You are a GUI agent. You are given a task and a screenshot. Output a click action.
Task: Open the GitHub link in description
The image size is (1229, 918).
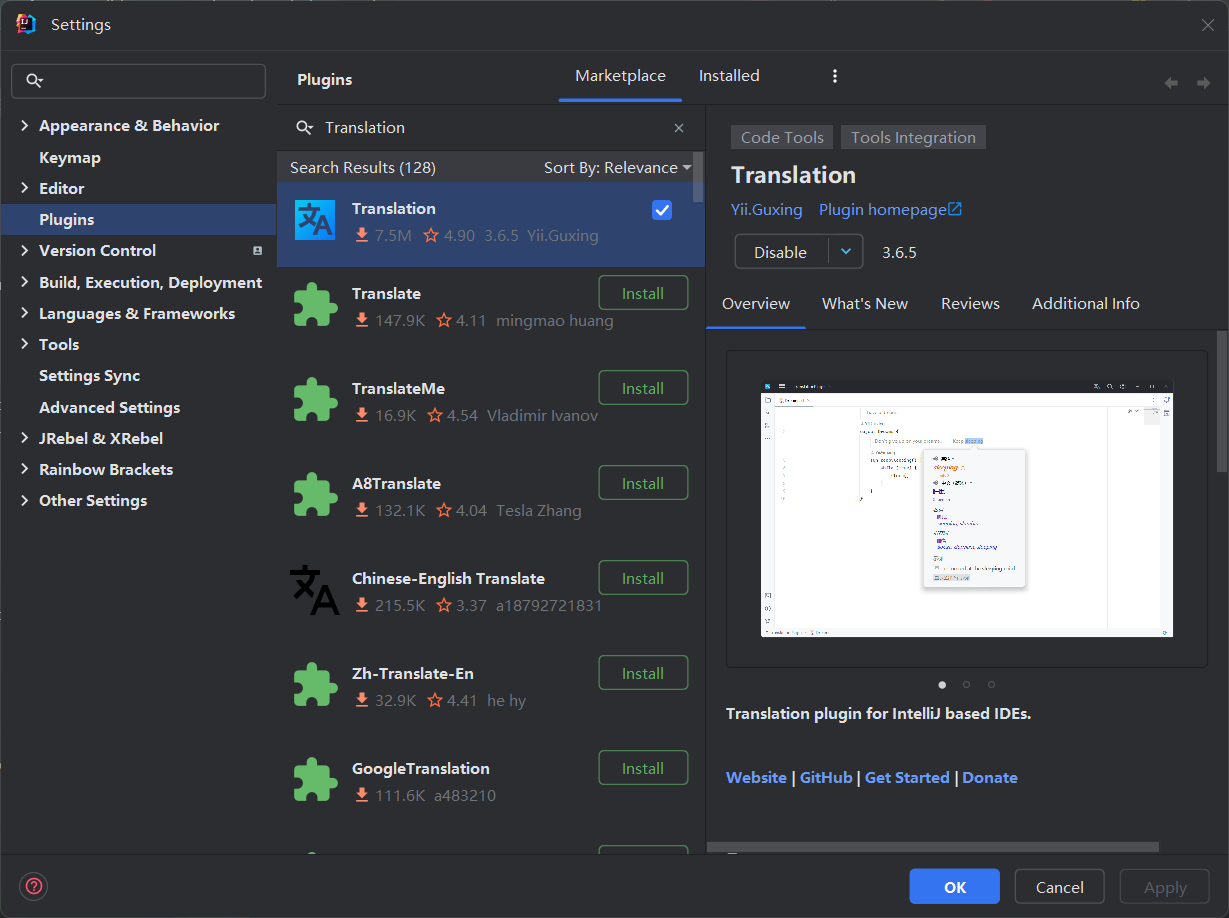tap(826, 778)
